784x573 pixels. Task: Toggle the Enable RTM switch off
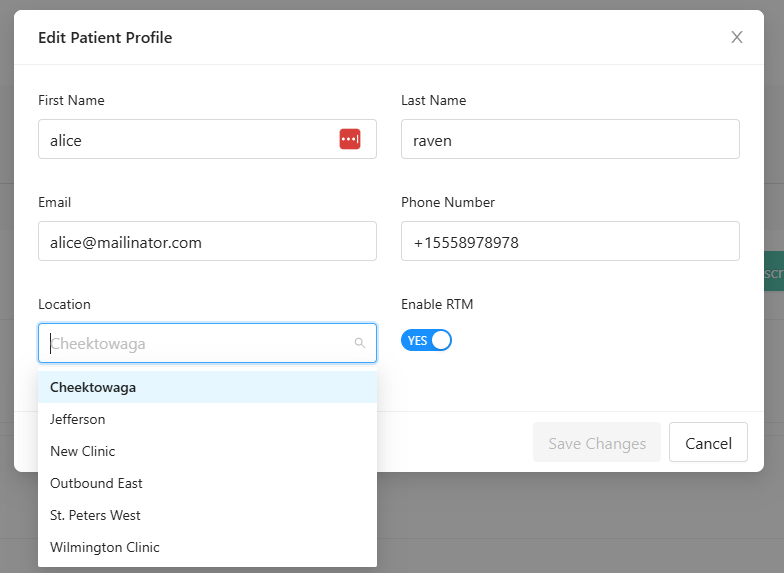click(x=426, y=341)
